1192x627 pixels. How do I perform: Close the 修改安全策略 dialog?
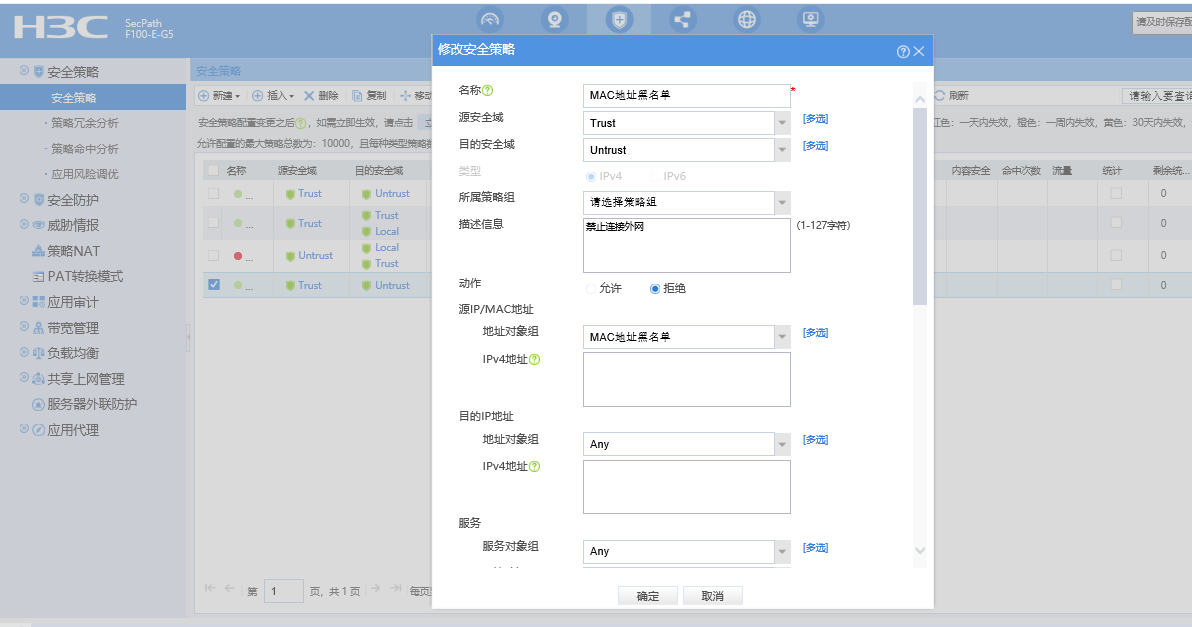pos(919,52)
